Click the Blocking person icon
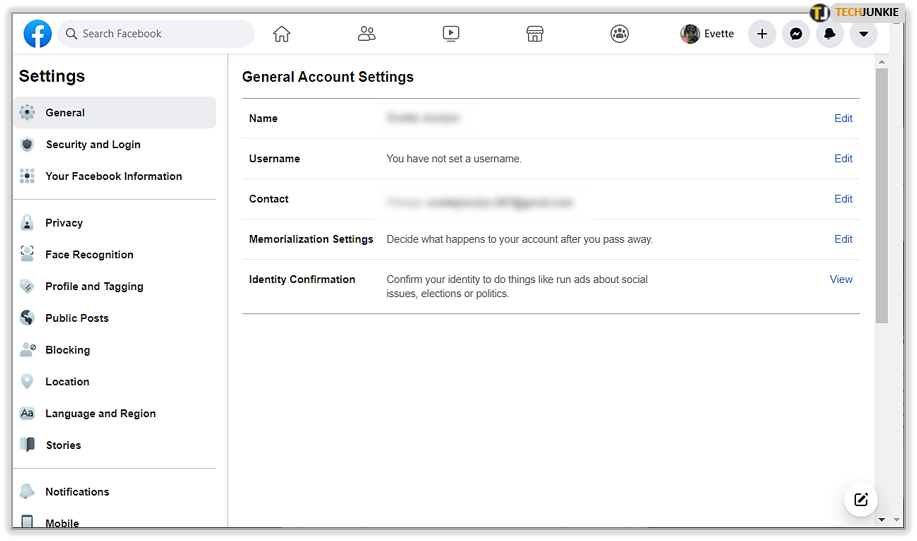This screenshot has width=917, height=541. point(27,350)
